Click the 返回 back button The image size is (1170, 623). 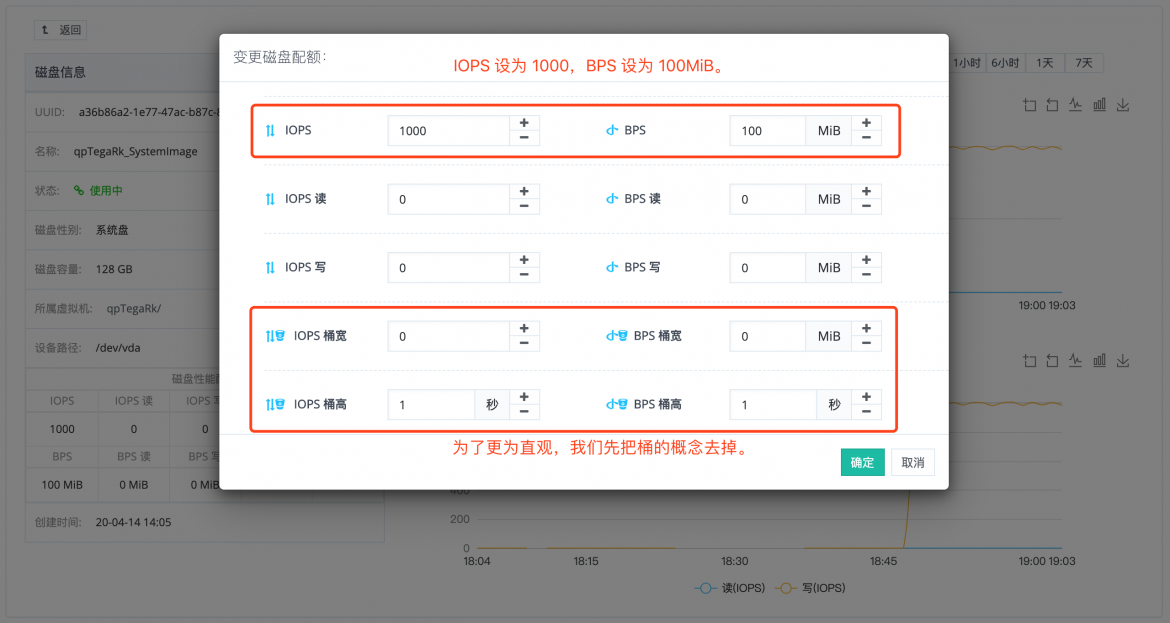60,30
